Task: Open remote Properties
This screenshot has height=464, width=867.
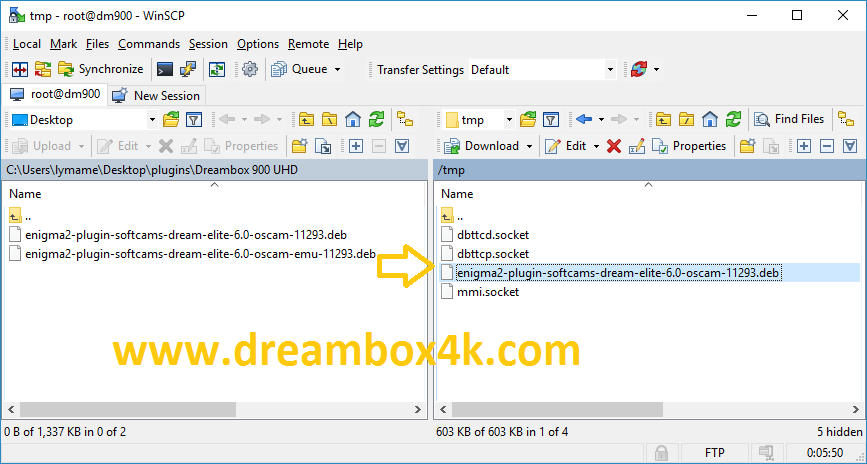Action: 689,146
